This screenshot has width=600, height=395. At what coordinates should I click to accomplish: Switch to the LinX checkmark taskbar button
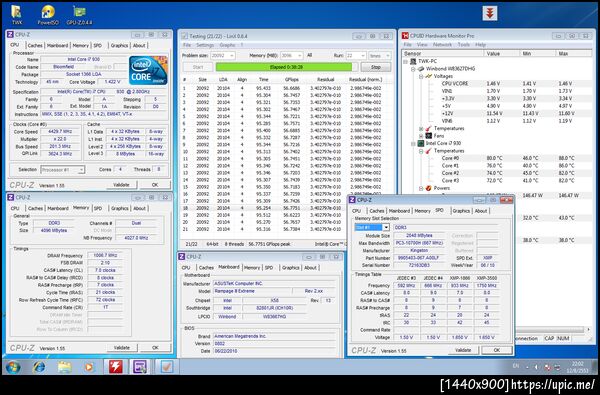(166, 367)
